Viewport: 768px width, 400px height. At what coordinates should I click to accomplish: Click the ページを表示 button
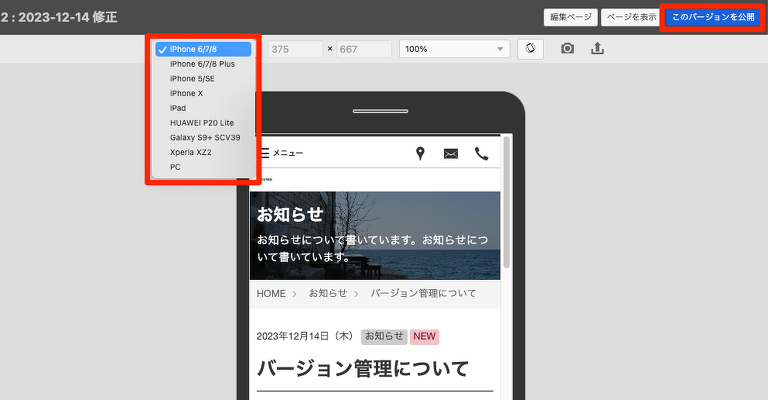click(631, 17)
